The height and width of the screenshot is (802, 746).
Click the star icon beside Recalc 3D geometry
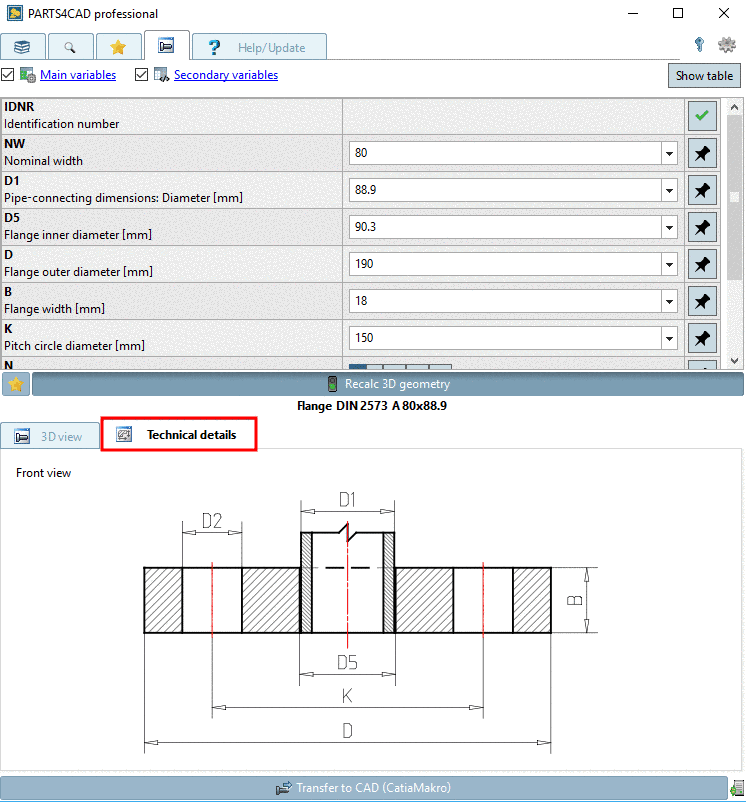[15, 384]
